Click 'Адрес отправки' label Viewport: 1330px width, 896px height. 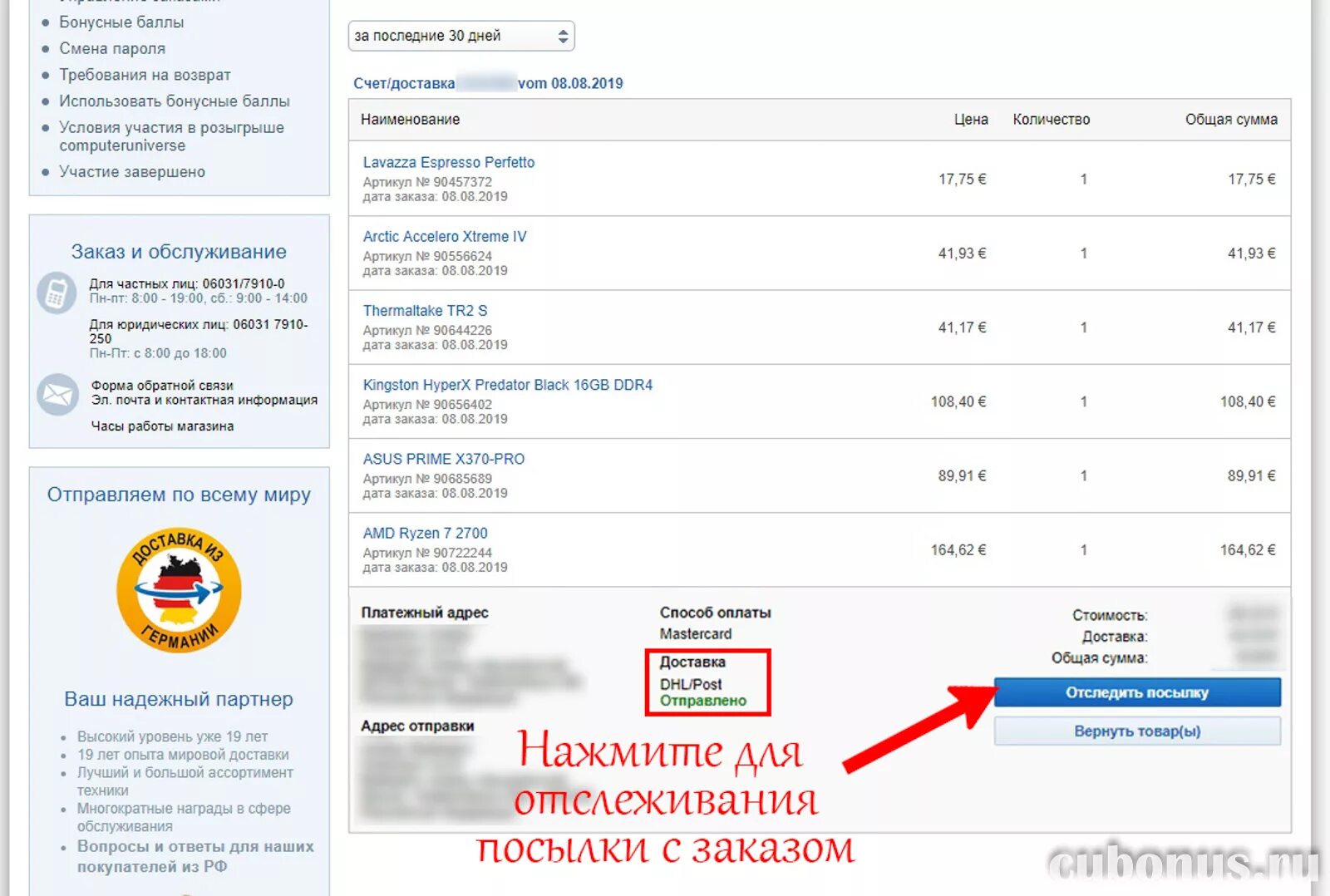tap(417, 726)
